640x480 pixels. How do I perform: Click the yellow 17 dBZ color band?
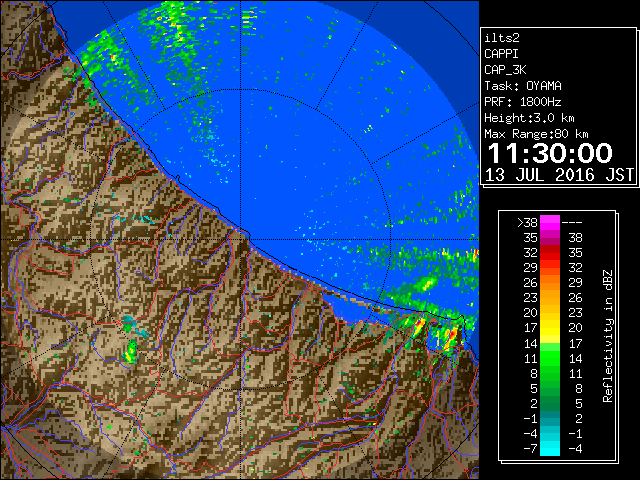[x=550, y=328]
